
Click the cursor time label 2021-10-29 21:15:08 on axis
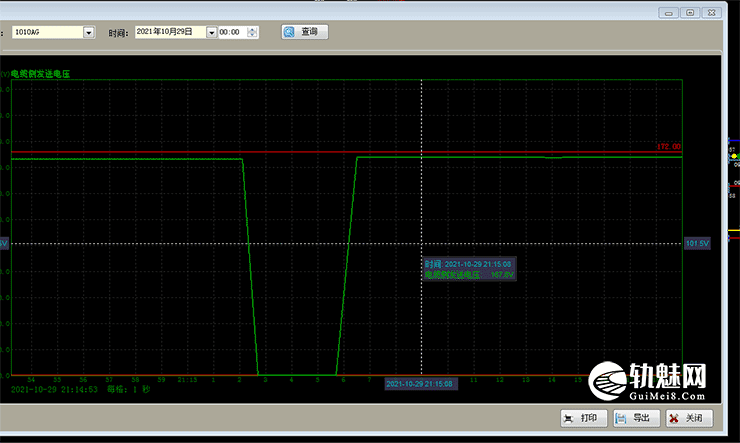420,384
